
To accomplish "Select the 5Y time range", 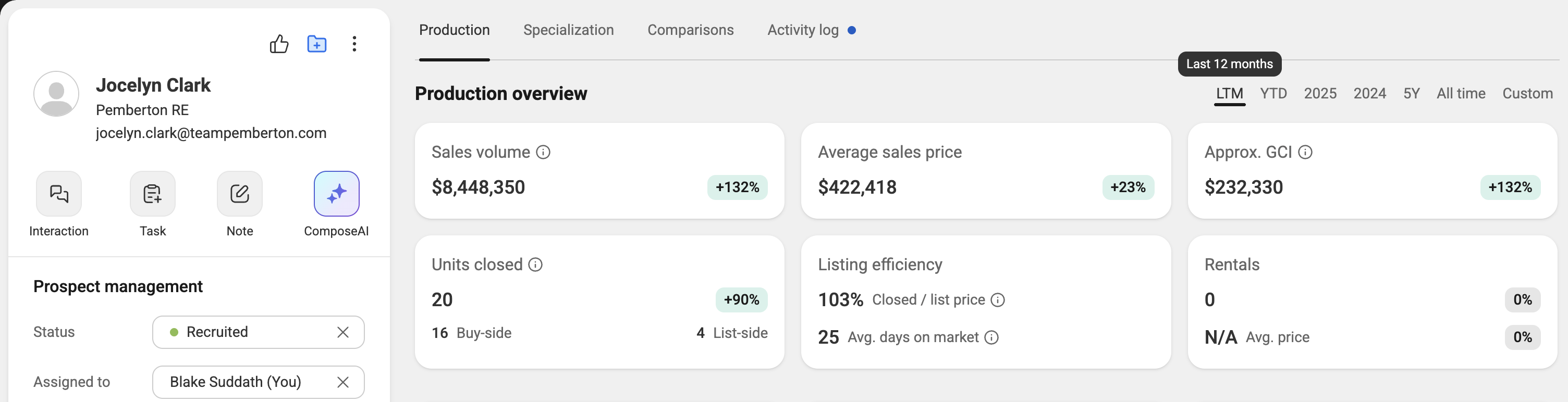I will pos(1412,94).
